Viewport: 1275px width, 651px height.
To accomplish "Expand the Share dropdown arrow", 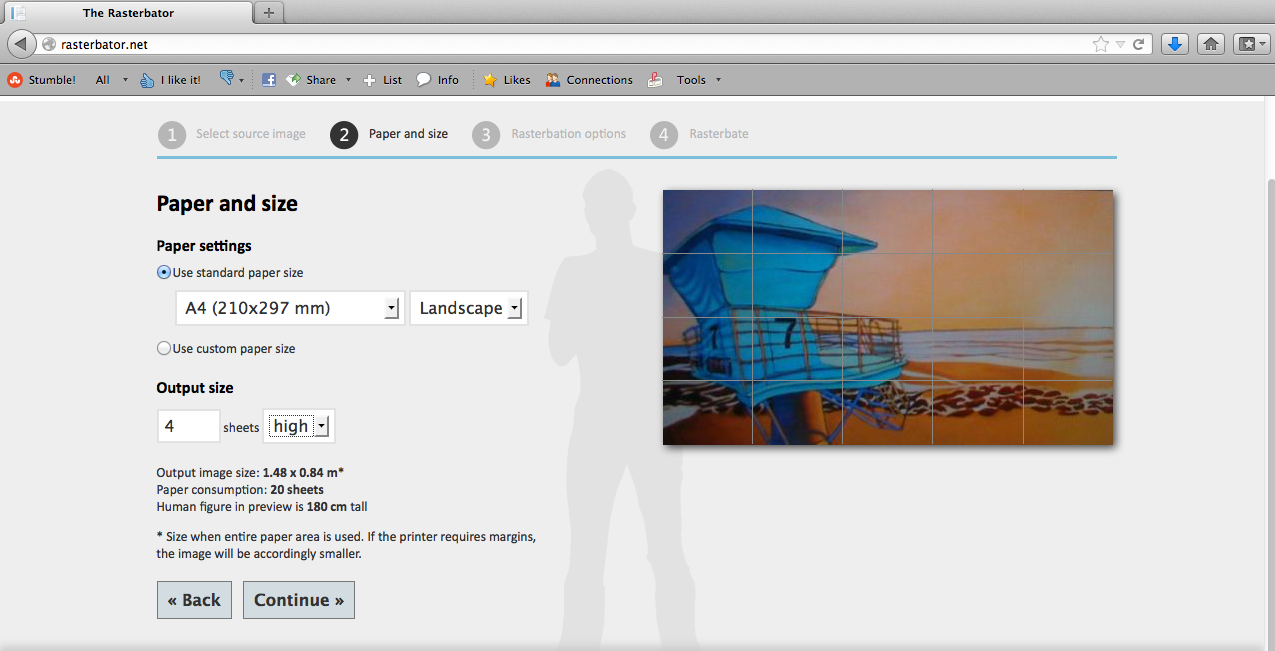I will [348, 80].
